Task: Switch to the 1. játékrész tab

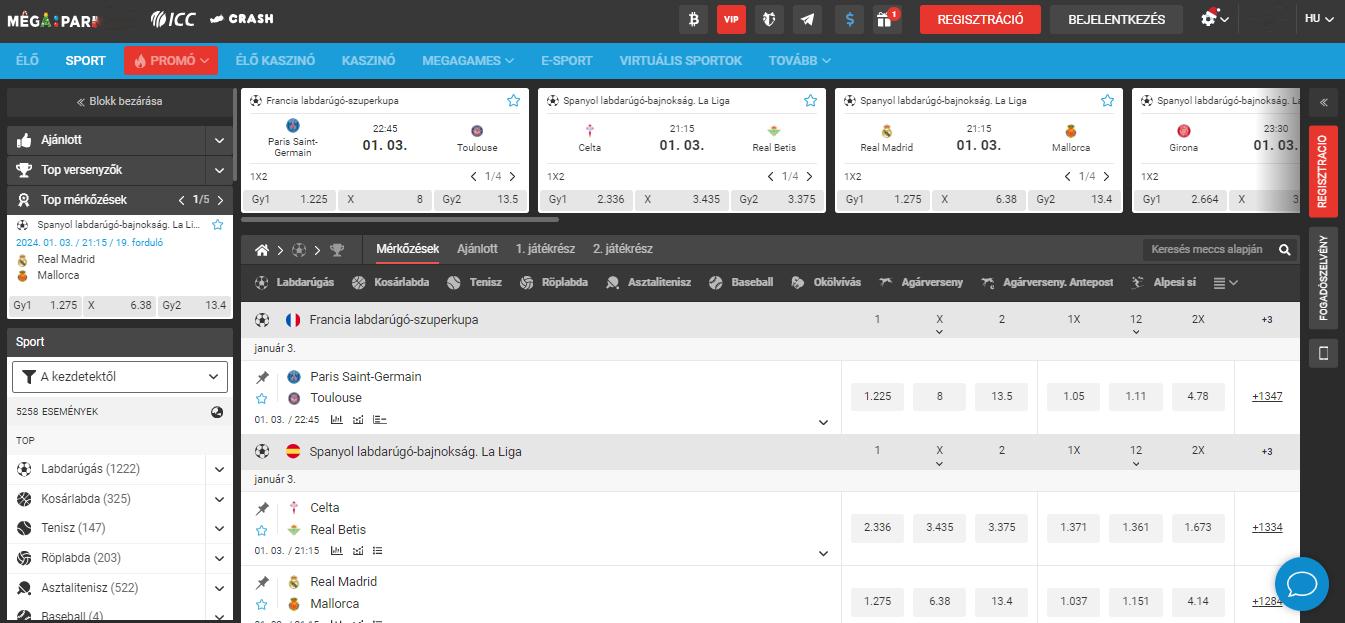Action: point(545,249)
